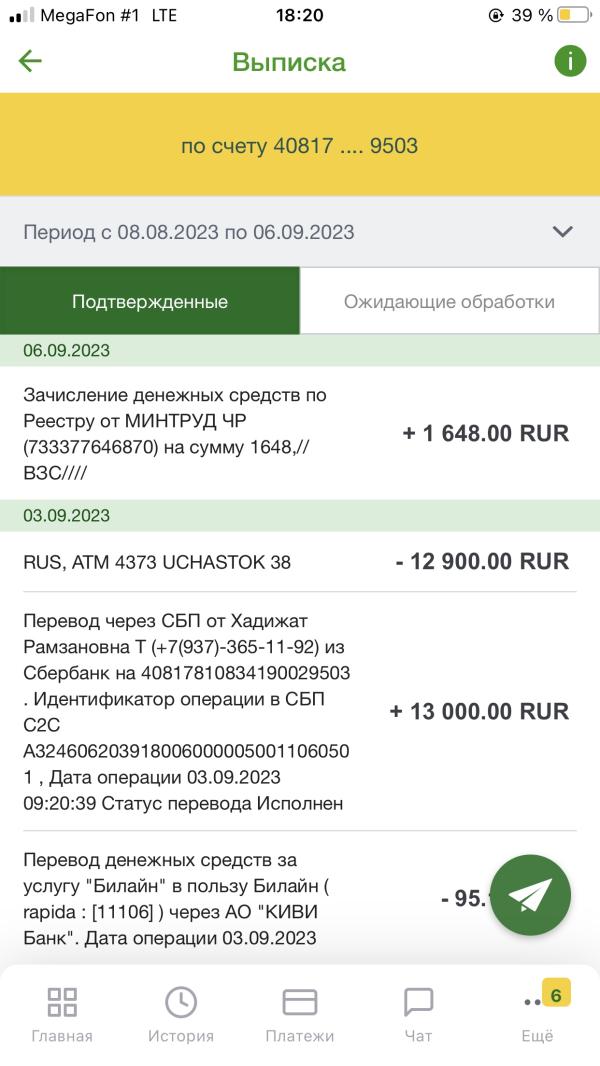Tap the floating paper plane send button
The image size is (600, 1066).
pyautogui.click(x=530, y=895)
